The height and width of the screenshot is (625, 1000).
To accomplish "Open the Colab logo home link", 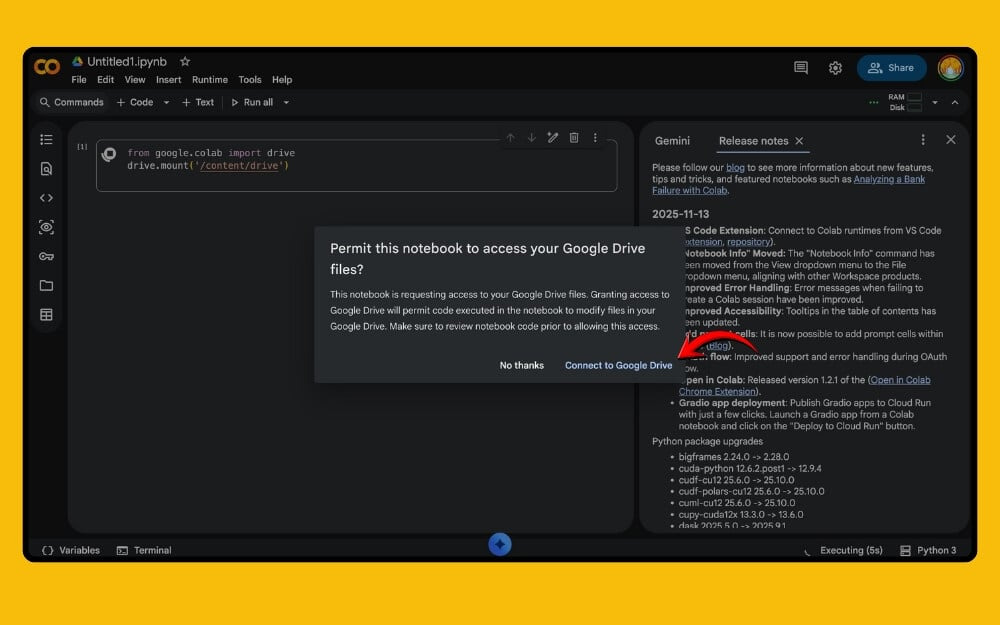I will 47,66.
